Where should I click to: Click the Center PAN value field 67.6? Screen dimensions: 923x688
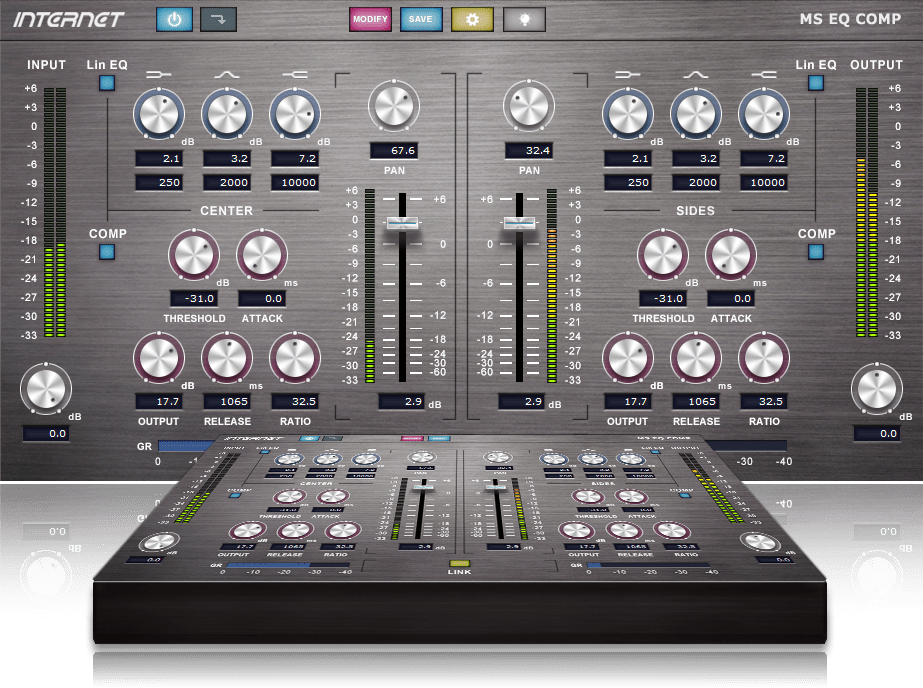click(393, 151)
